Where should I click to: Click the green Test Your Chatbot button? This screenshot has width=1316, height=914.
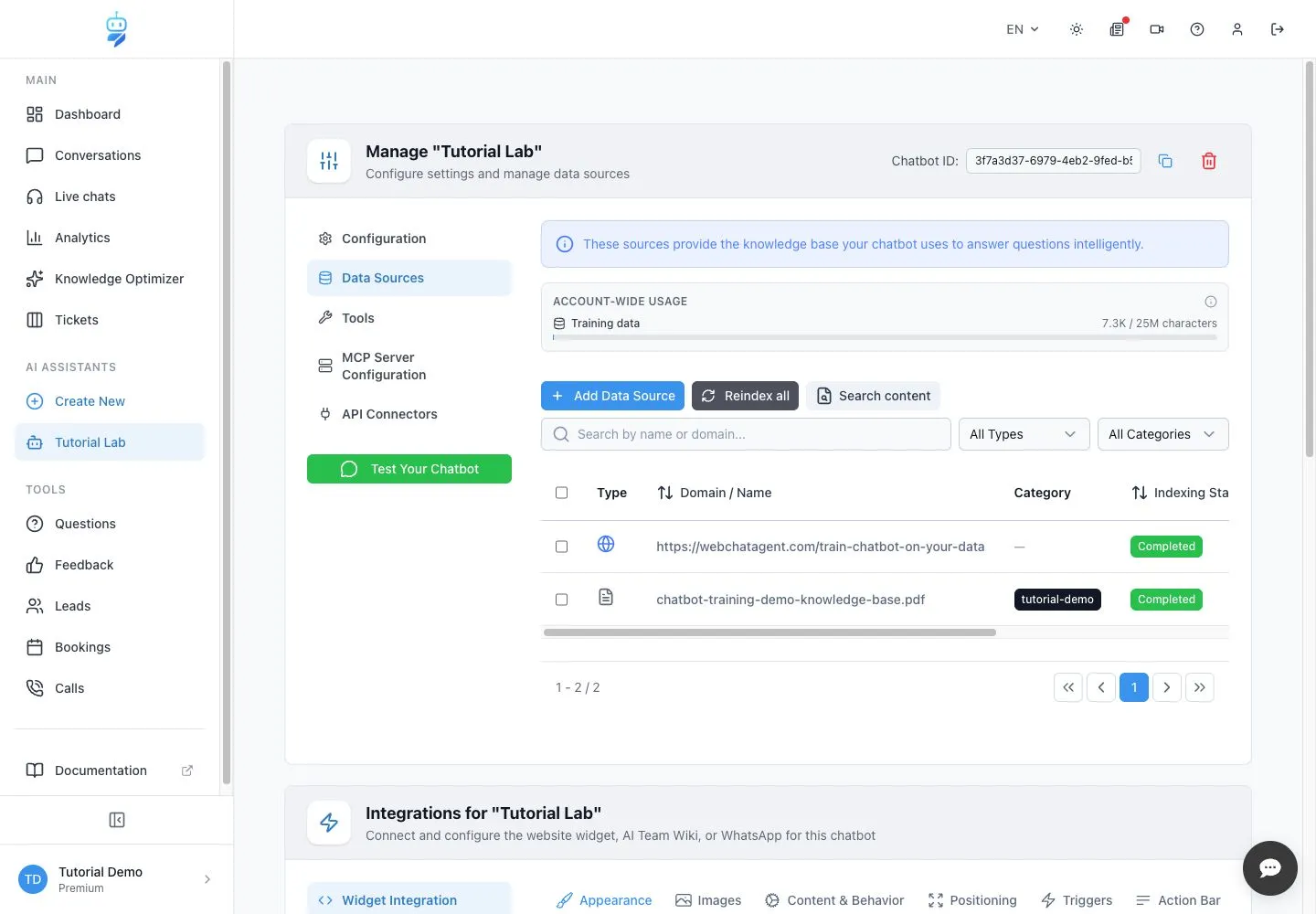[x=409, y=469]
